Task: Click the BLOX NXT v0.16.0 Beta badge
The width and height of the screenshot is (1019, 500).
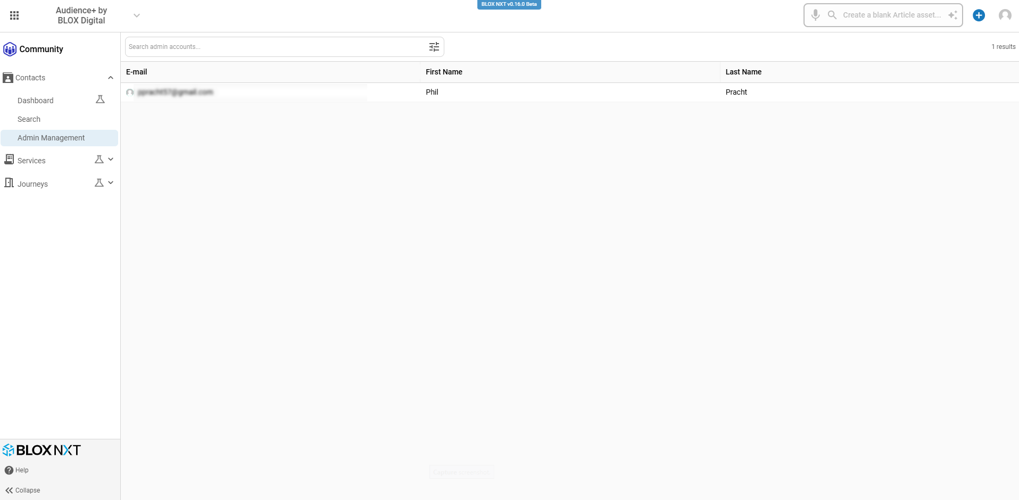Action: [510, 4]
